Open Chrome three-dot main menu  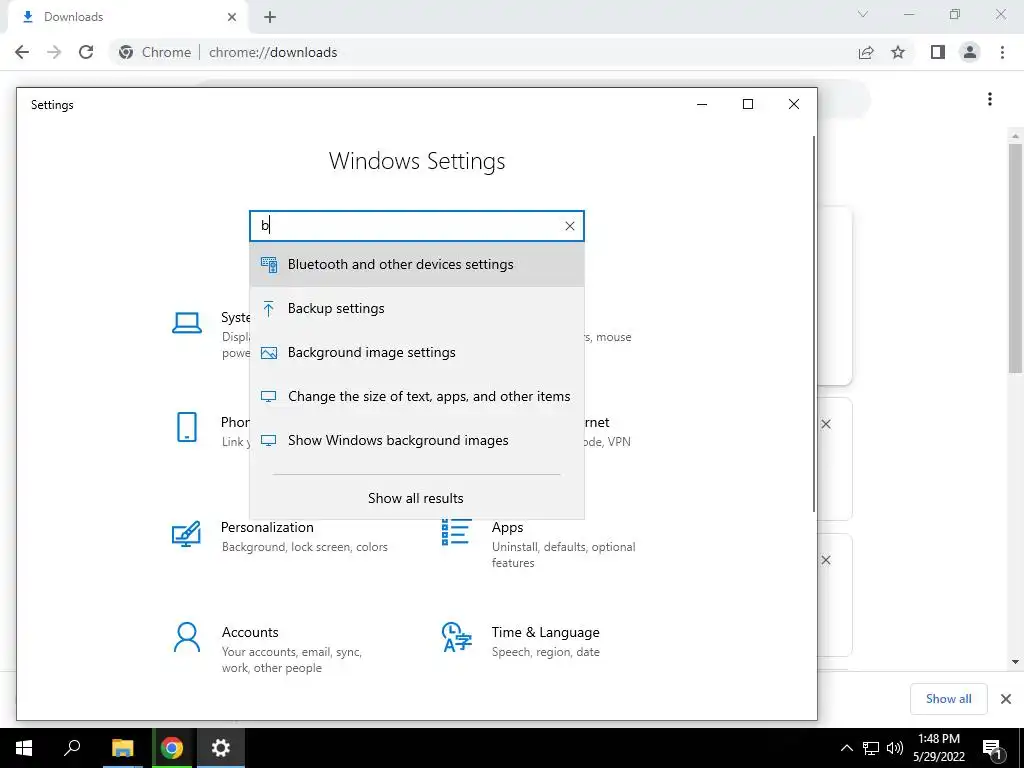pyautogui.click(x=1002, y=52)
